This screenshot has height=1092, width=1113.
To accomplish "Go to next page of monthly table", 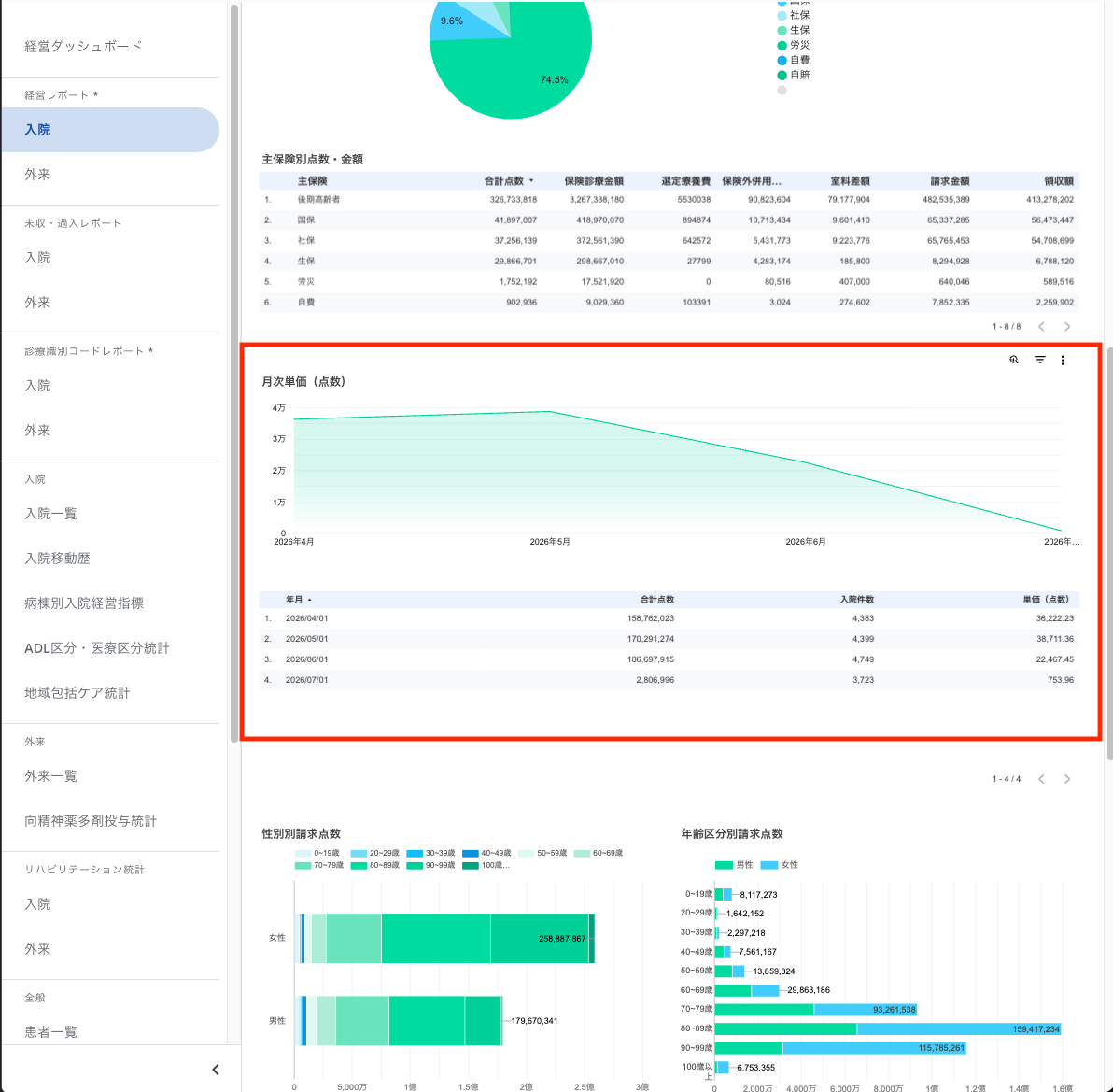I will coord(1067,779).
